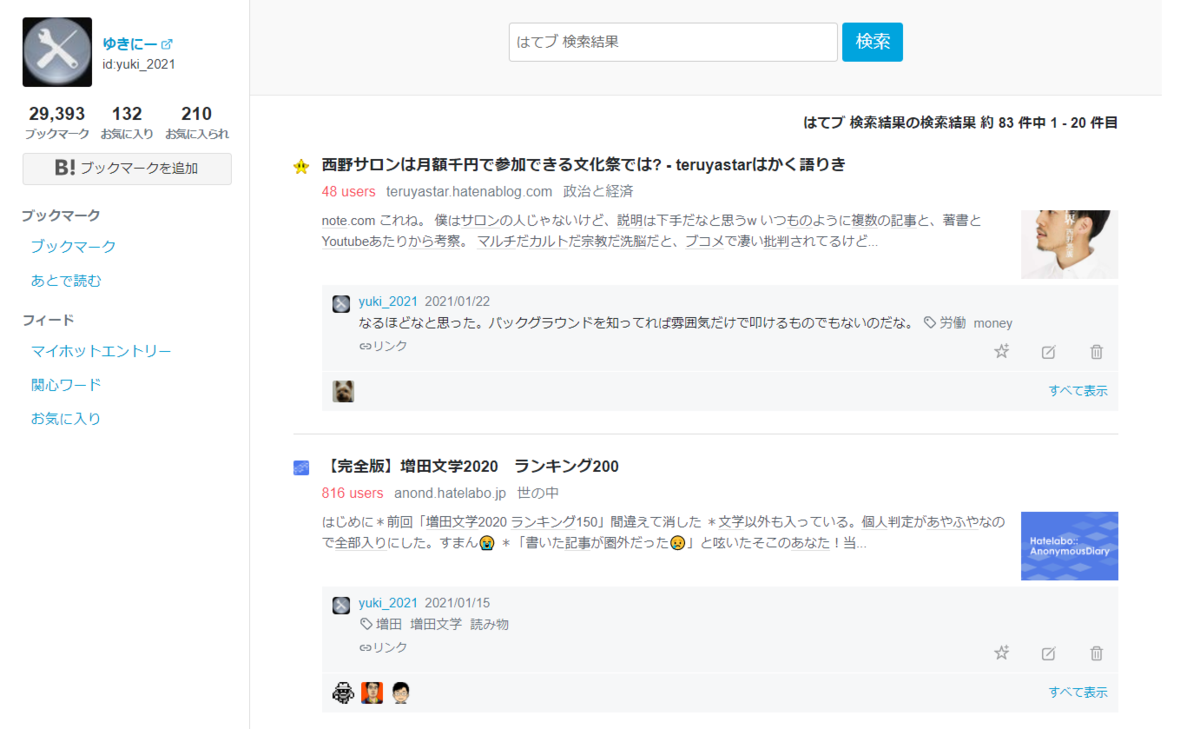Open the external link icon beside ゆきにー
This screenshot has width=1200, height=729.
167,44
